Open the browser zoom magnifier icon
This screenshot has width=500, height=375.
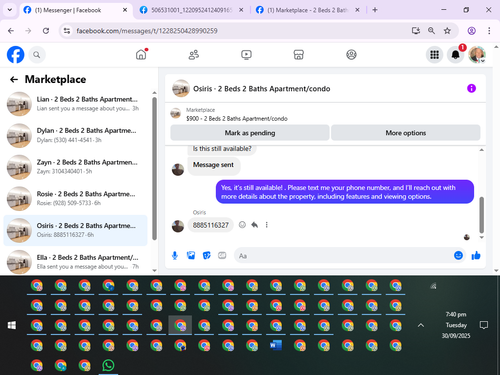point(431,31)
